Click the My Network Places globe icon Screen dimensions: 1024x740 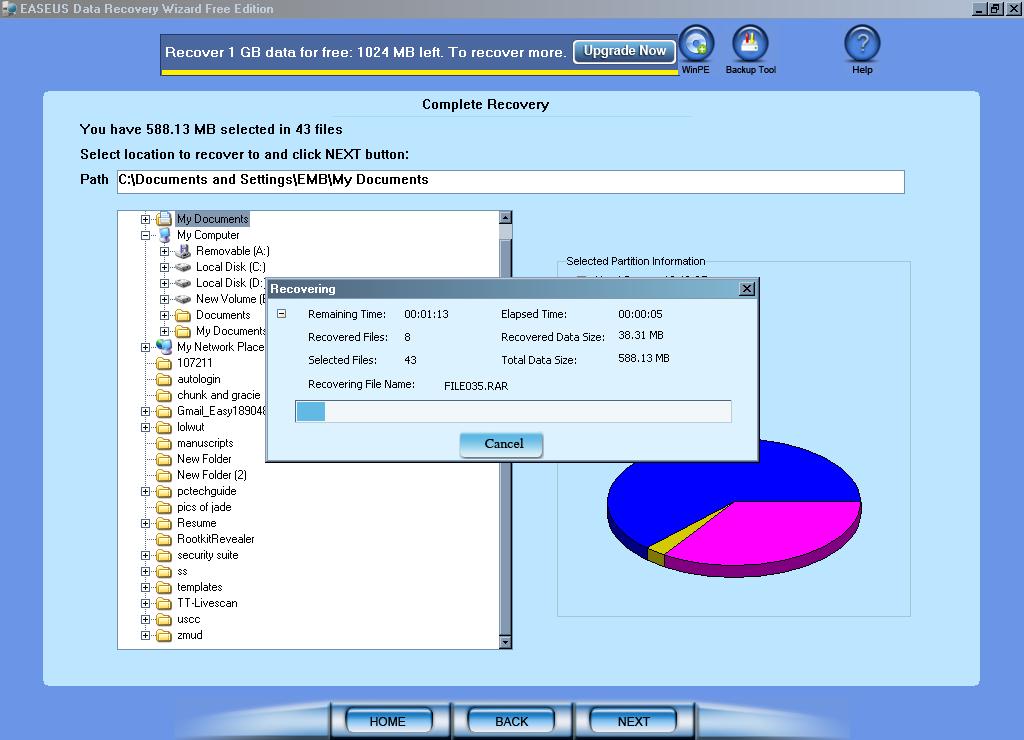coord(165,347)
